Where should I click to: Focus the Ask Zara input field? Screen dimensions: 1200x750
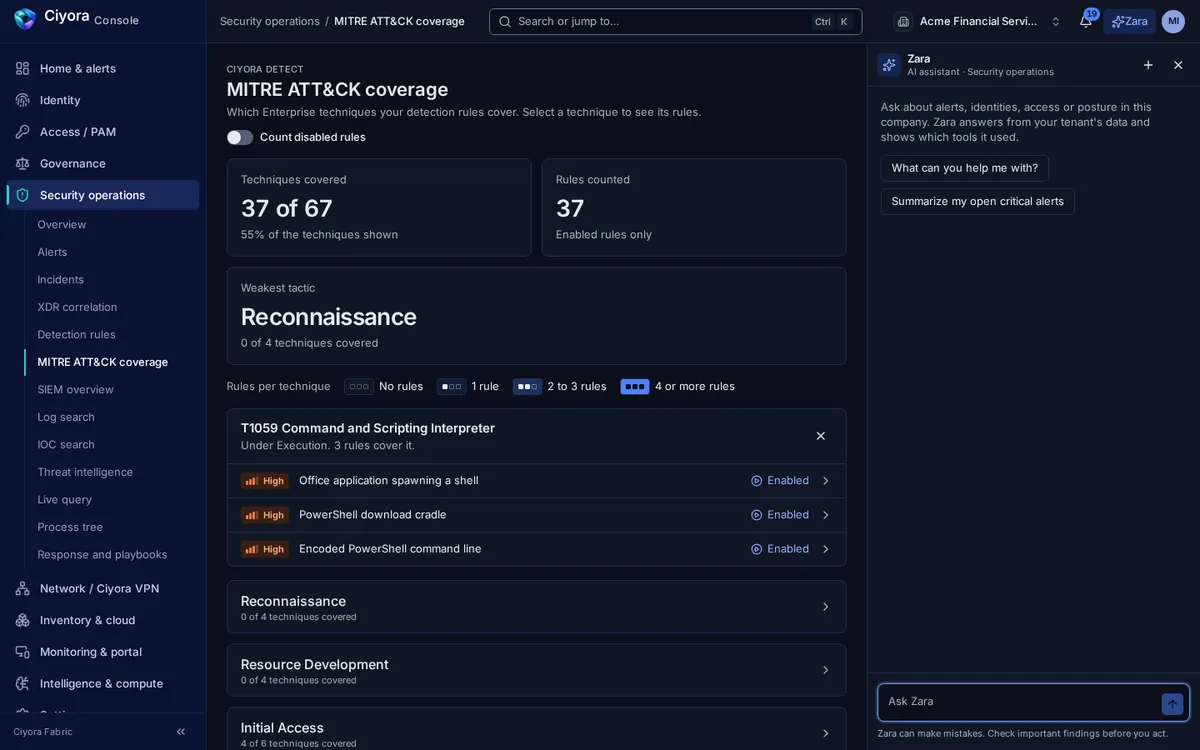point(1020,702)
